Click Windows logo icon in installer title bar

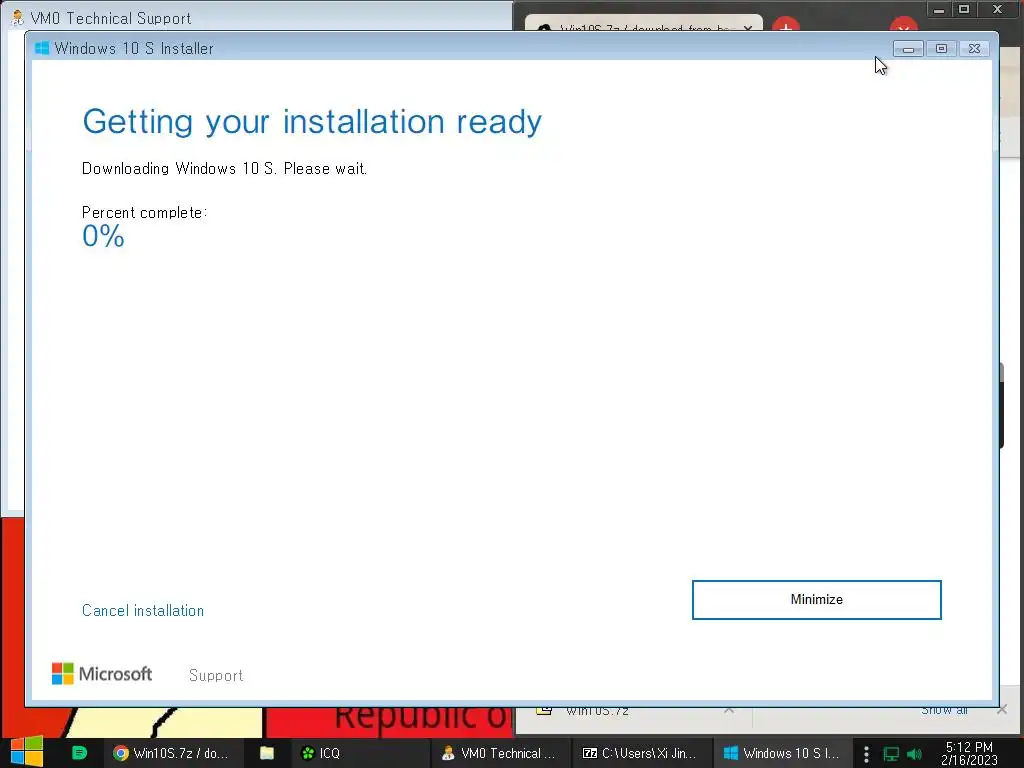click(x=42, y=48)
